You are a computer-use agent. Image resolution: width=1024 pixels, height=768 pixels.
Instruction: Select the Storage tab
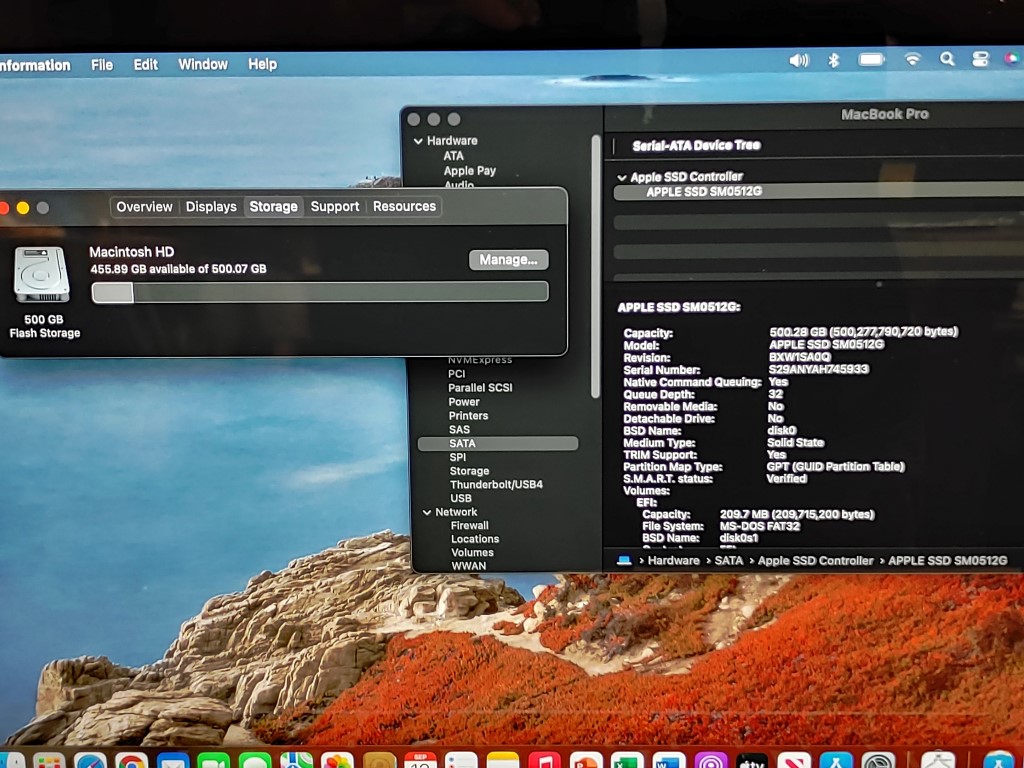273,206
